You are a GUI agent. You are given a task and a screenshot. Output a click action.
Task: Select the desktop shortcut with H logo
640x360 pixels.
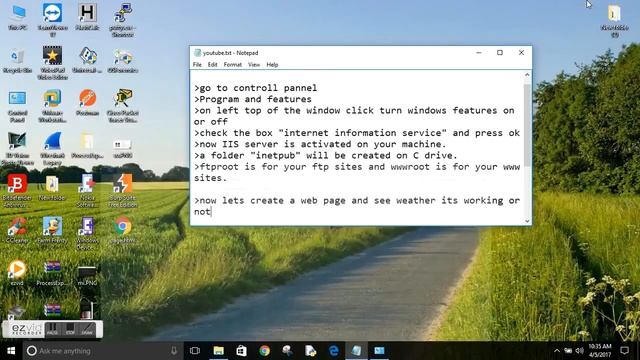[87, 18]
